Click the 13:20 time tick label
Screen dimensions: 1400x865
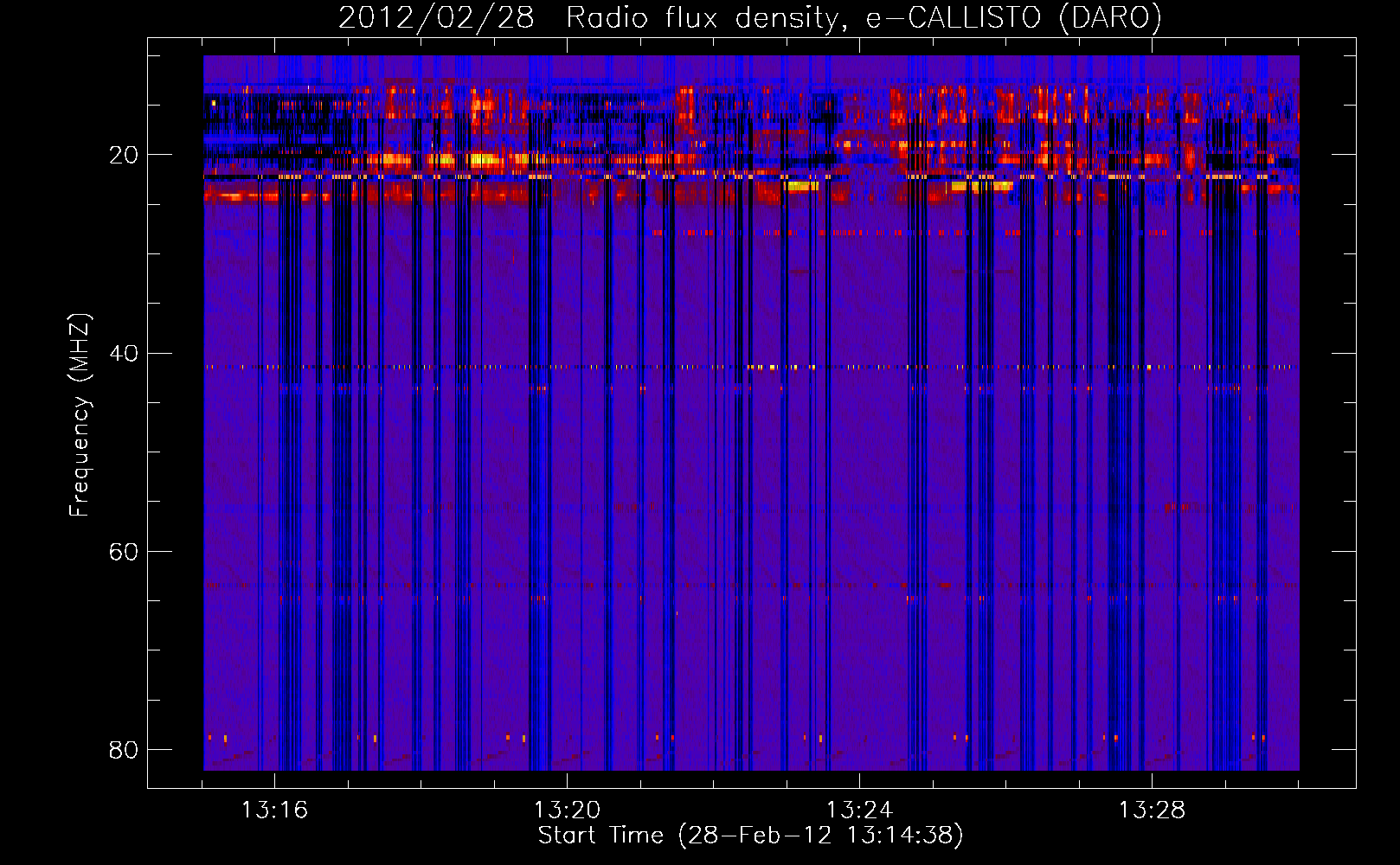[x=567, y=811]
